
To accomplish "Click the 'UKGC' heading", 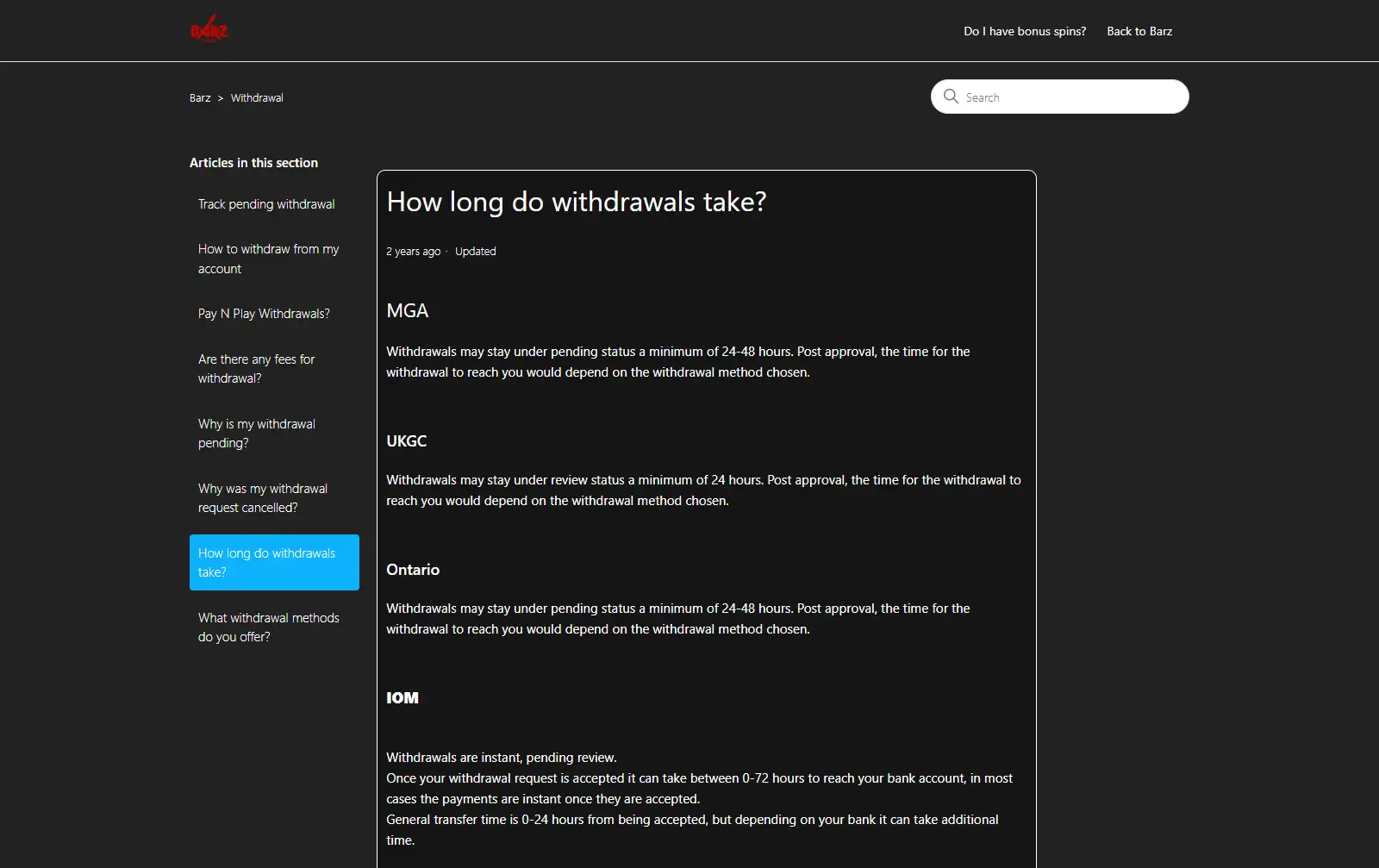I will (407, 441).
